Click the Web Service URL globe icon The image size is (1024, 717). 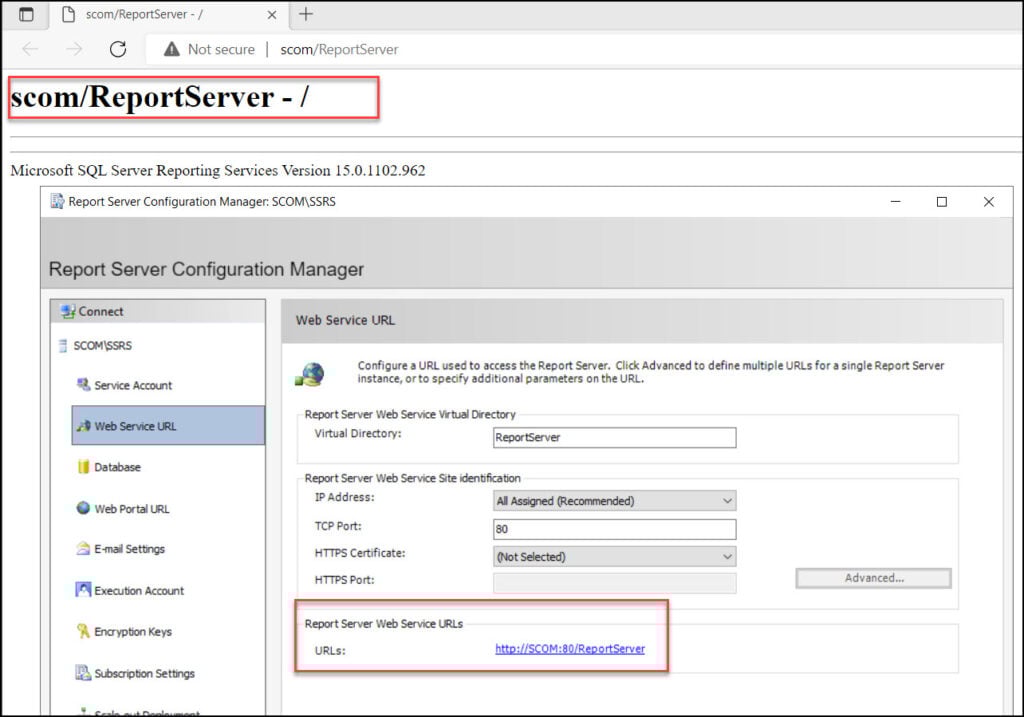[310, 375]
